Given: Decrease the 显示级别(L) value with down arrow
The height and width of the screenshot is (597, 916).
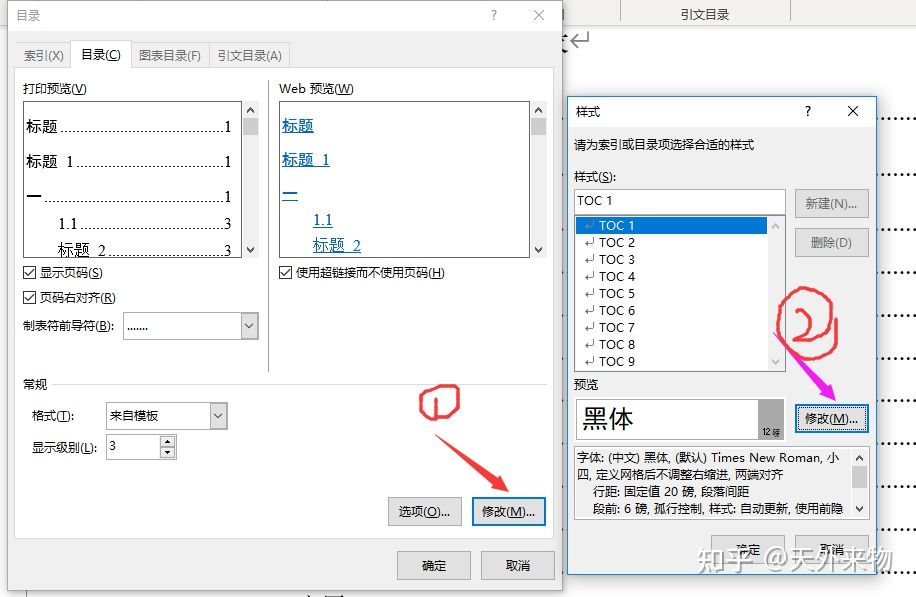Looking at the screenshot, I should pos(168,453).
